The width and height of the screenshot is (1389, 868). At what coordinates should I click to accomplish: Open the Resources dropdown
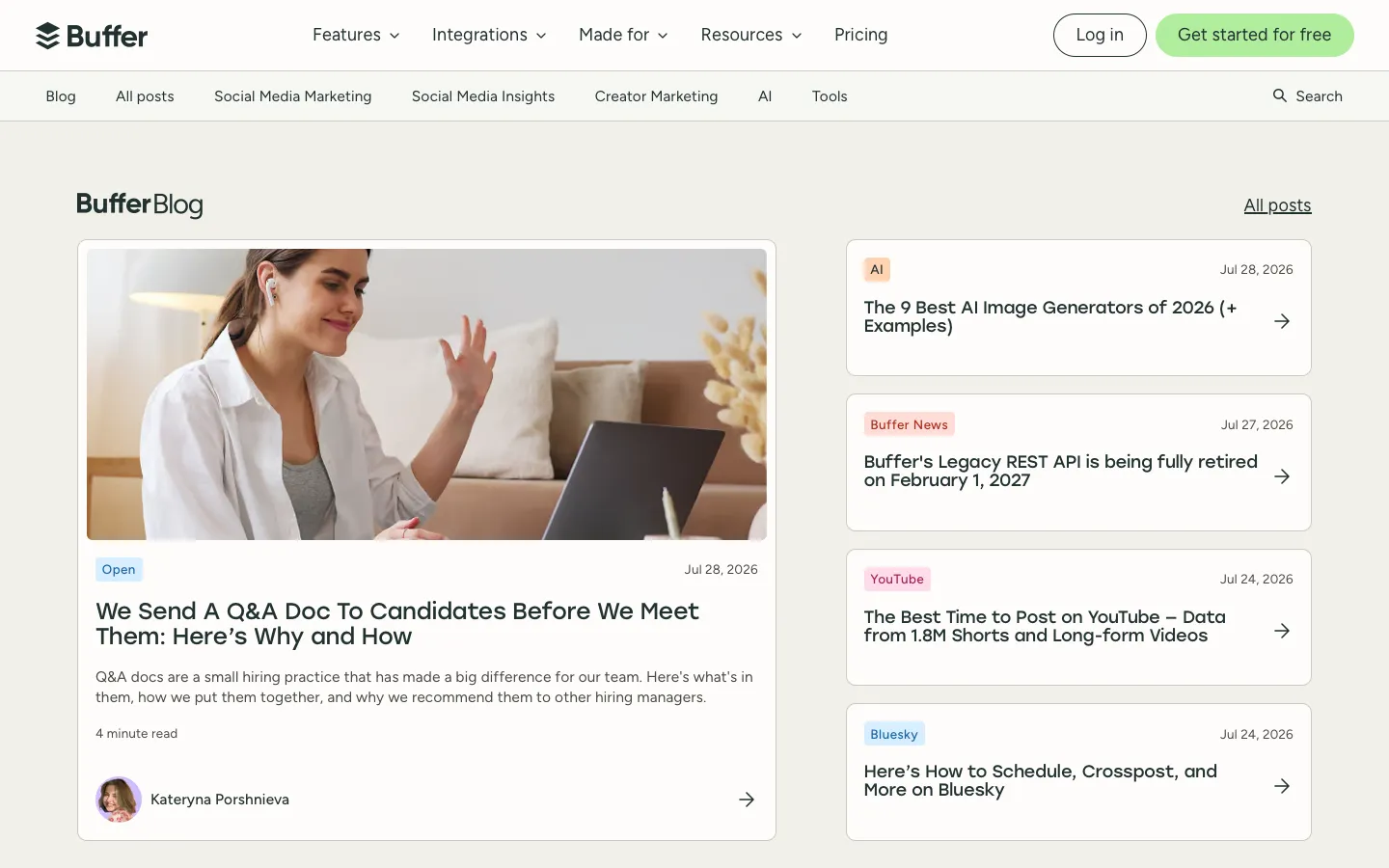(x=751, y=35)
